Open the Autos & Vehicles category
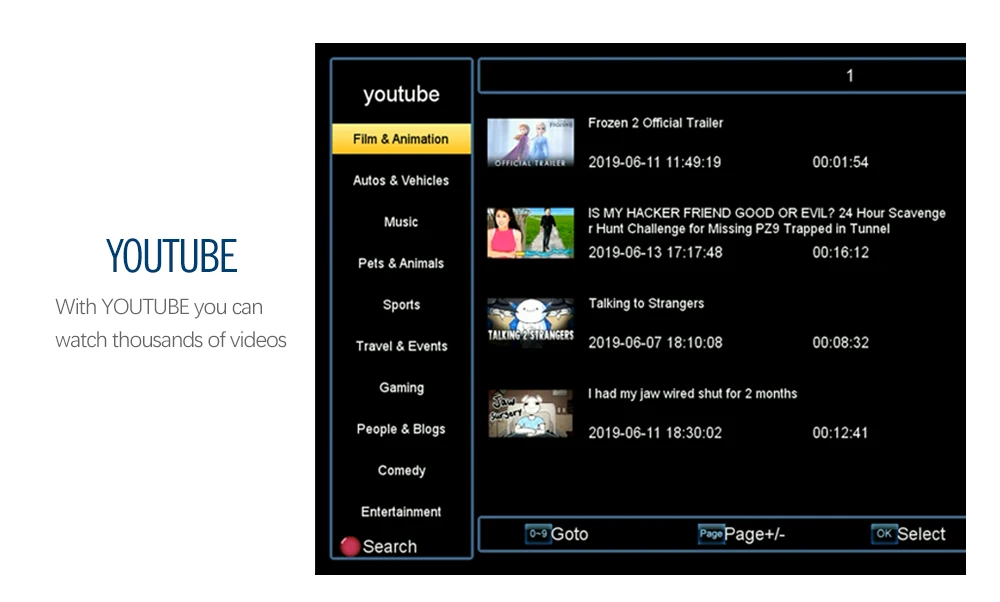The height and width of the screenshot is (602, 1000). 401,180
